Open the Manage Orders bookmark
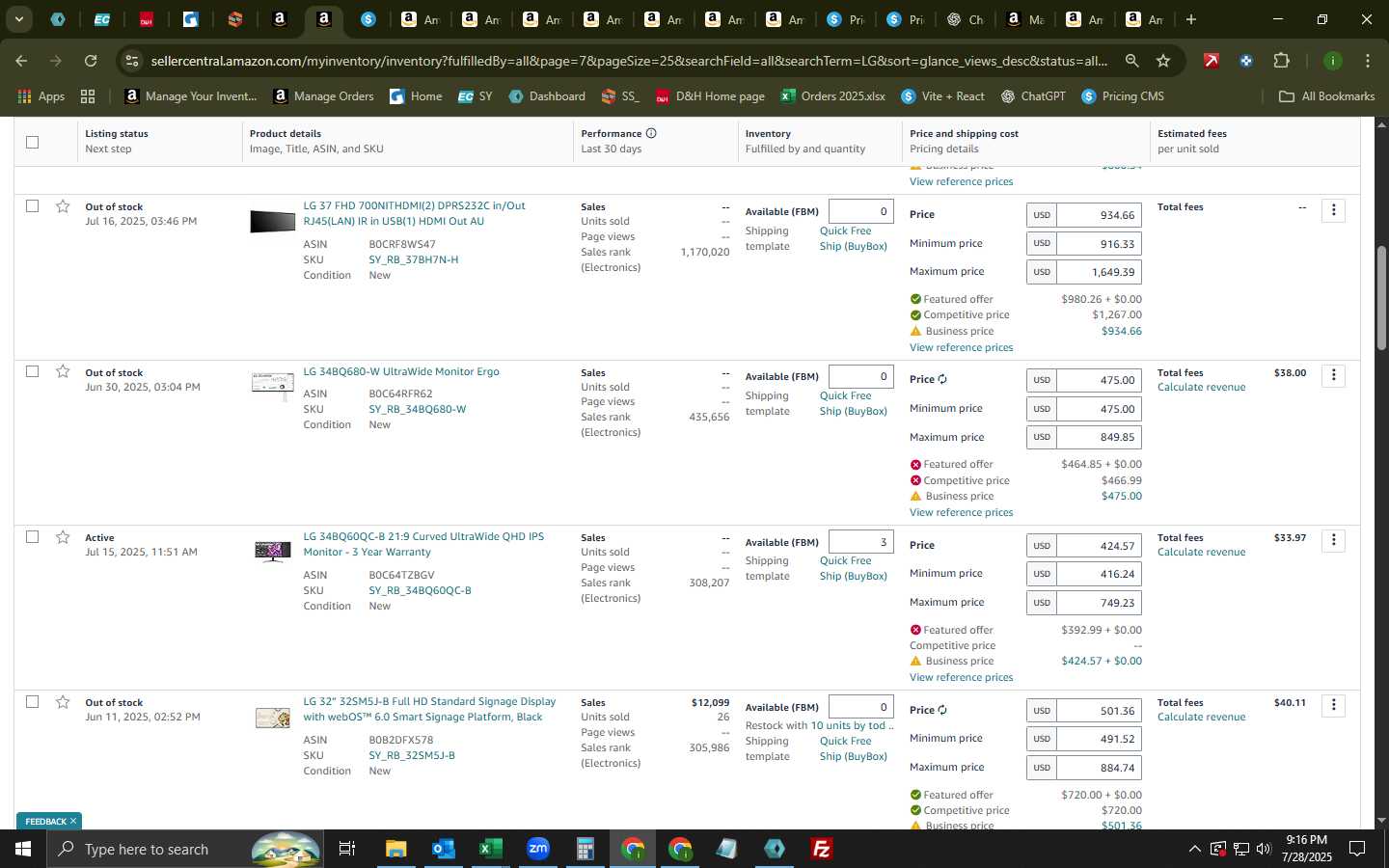1389x868 pixels. tap(323, 96)
